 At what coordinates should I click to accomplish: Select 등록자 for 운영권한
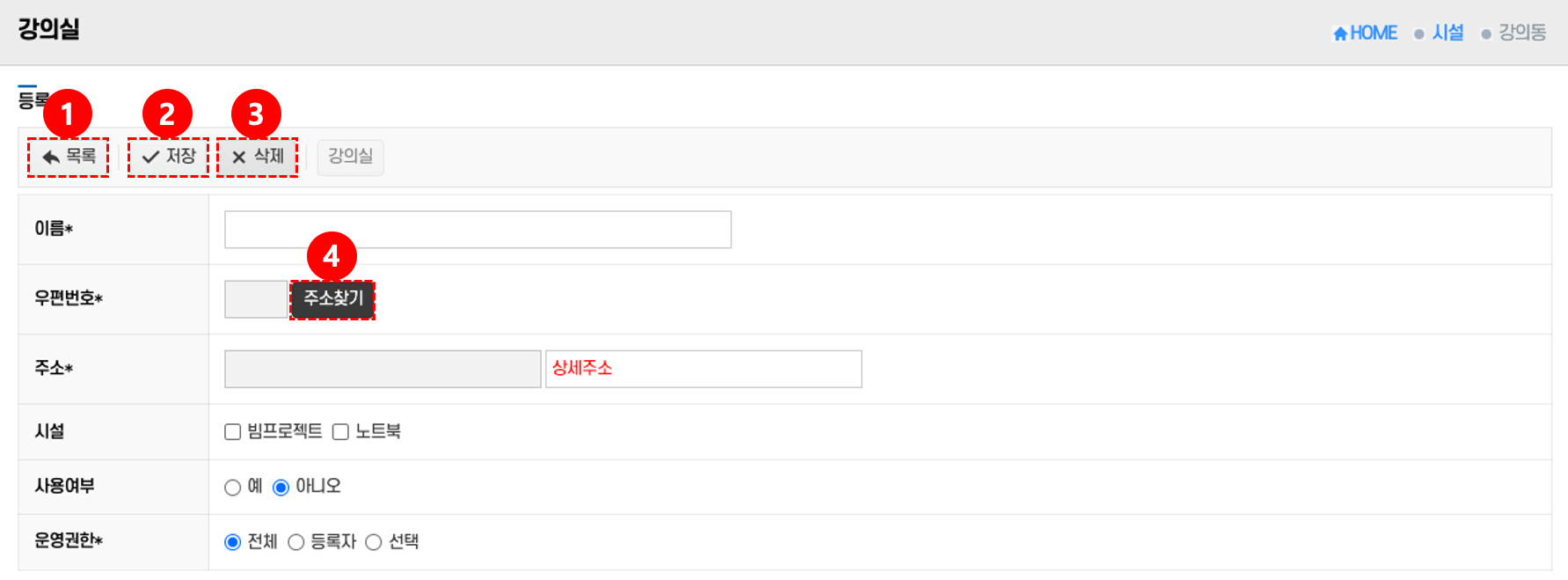pos(296,542)
